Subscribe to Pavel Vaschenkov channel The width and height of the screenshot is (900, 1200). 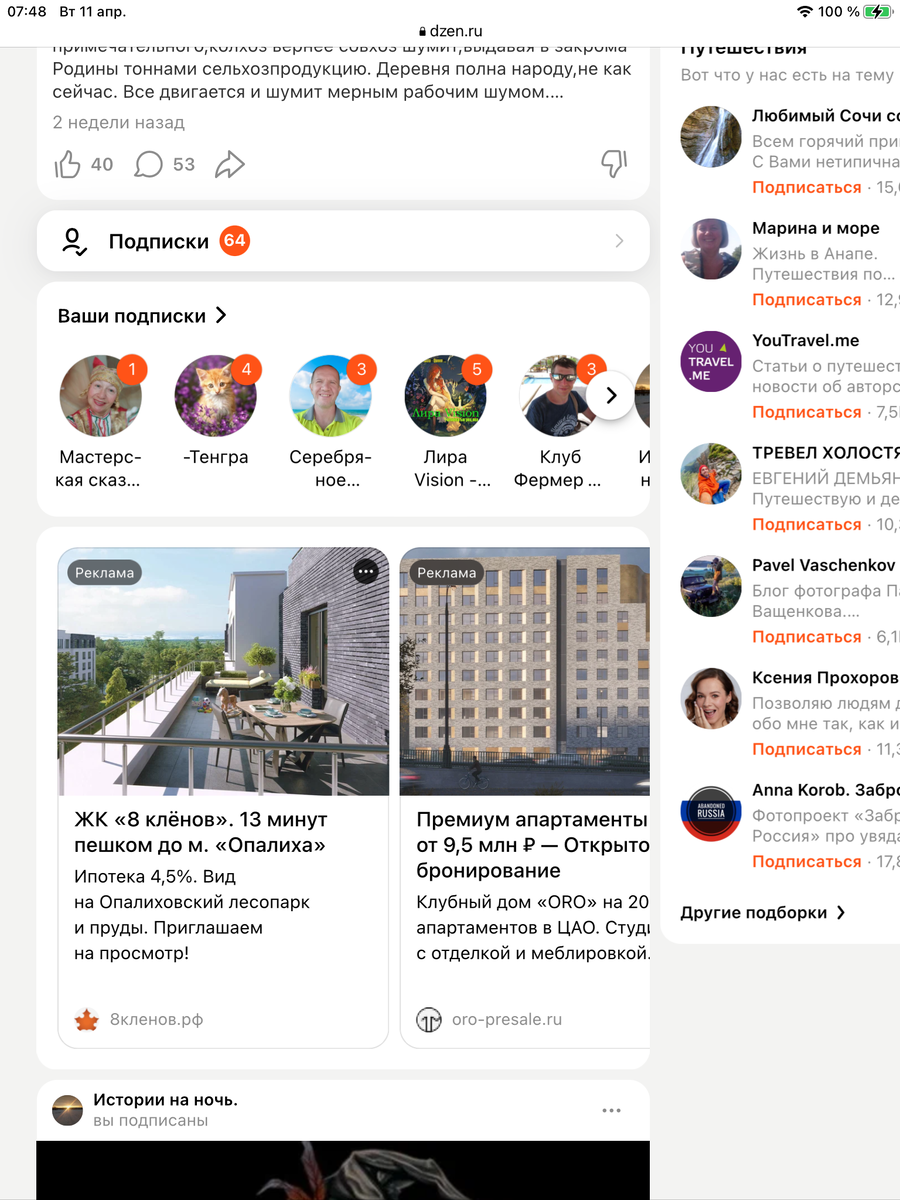point(807,636)
